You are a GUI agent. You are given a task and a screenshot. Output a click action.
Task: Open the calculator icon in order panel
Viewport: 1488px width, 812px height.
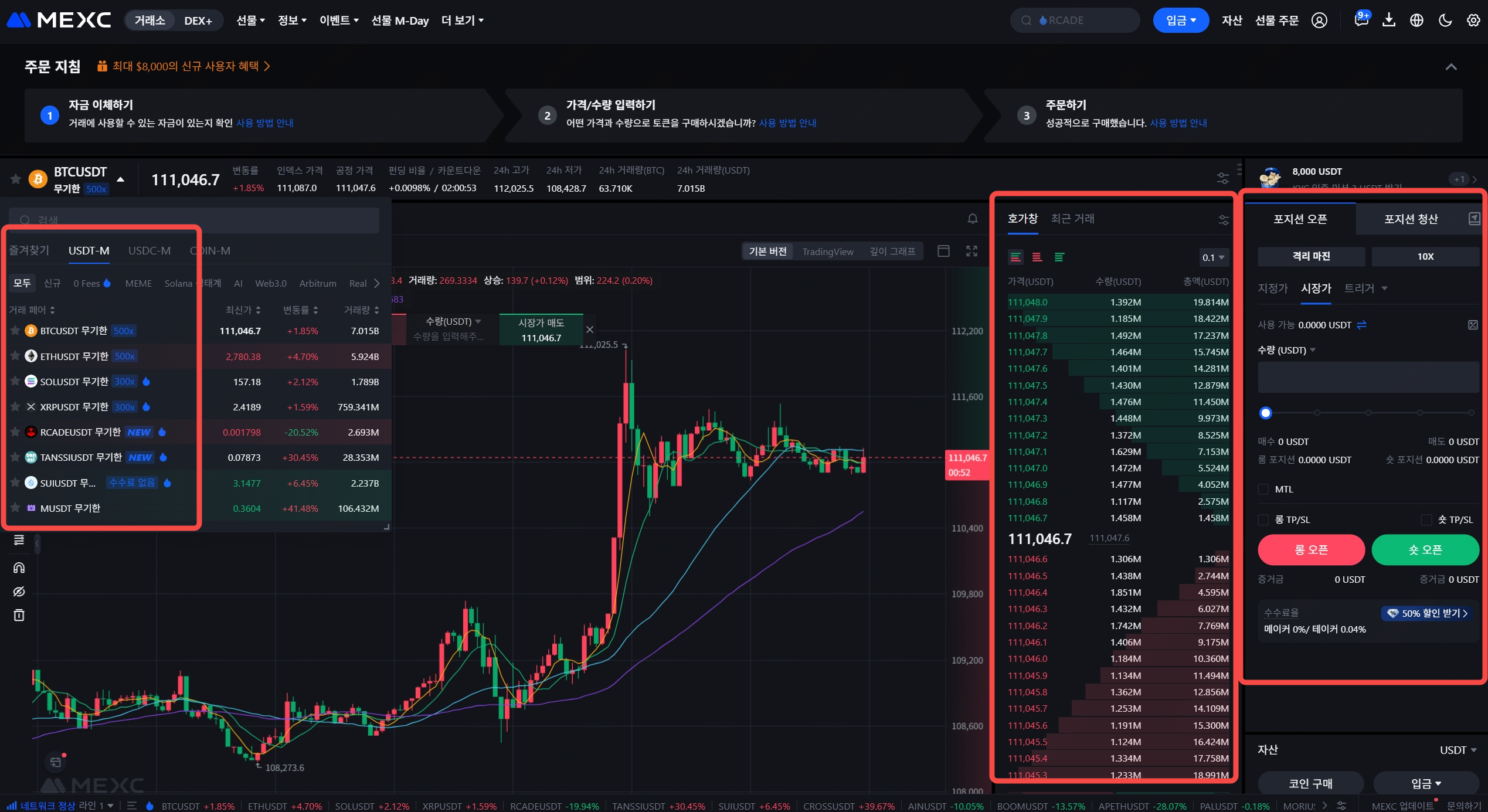pos(1473,325)
